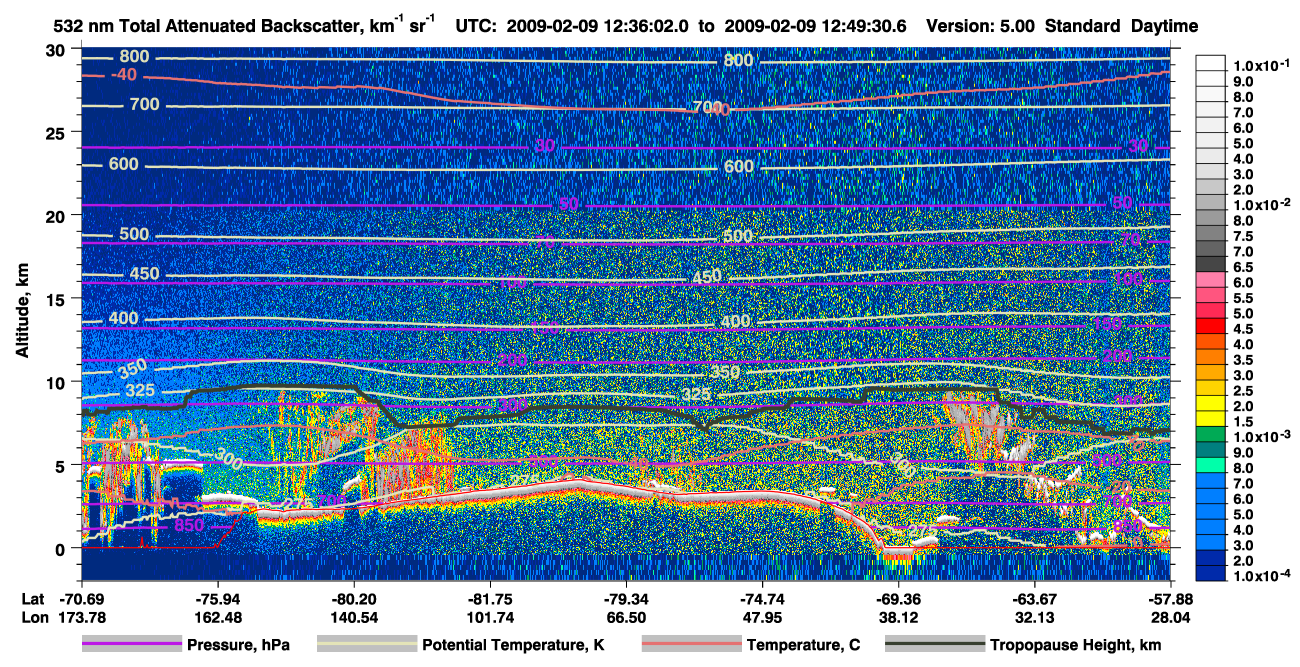Click the 'Potential Temperature, K' legend label
1300x667 pixels.
click(x=514, y=646)
